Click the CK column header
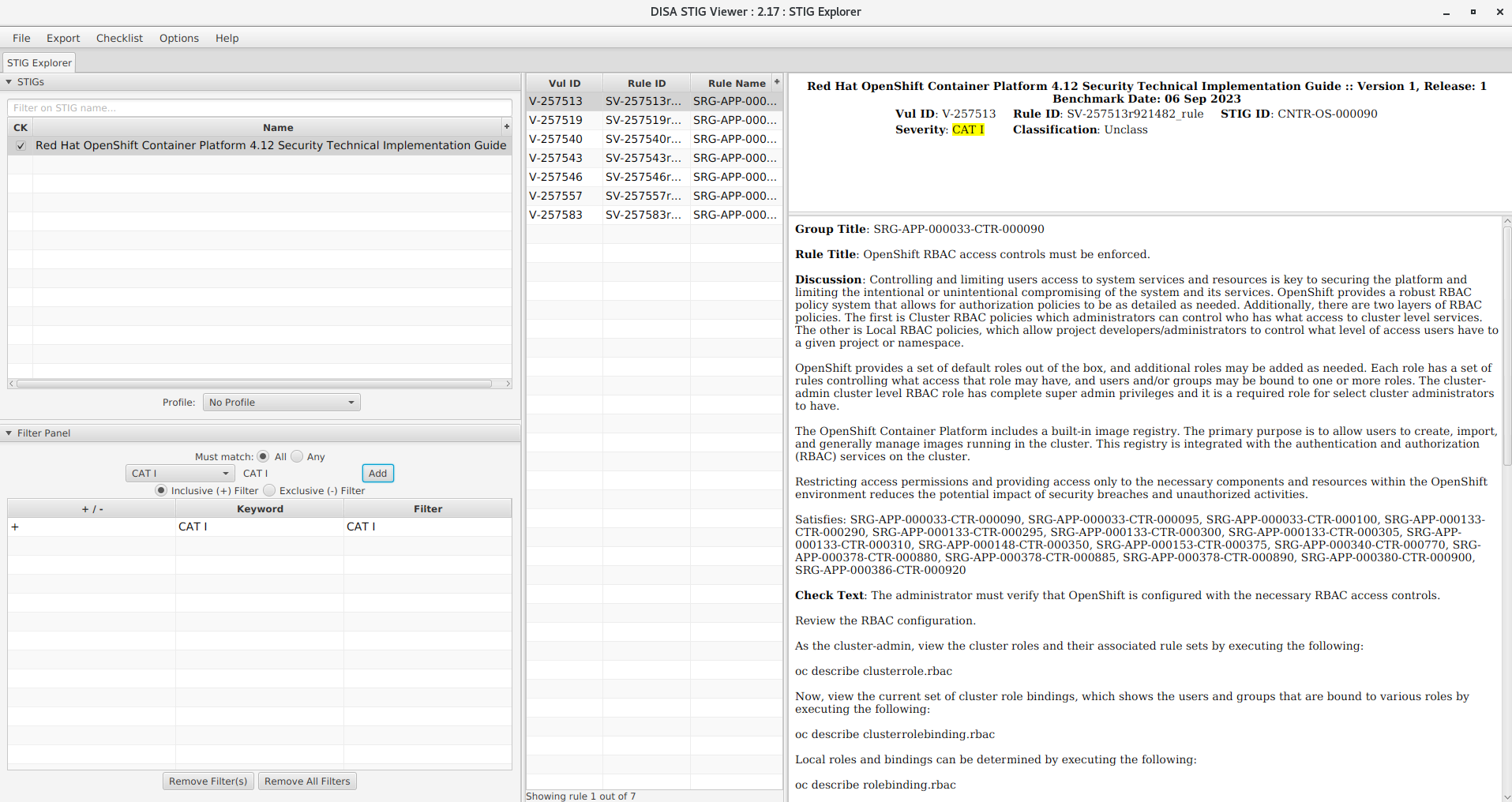 pyautogui.click(x=21, y=127)
